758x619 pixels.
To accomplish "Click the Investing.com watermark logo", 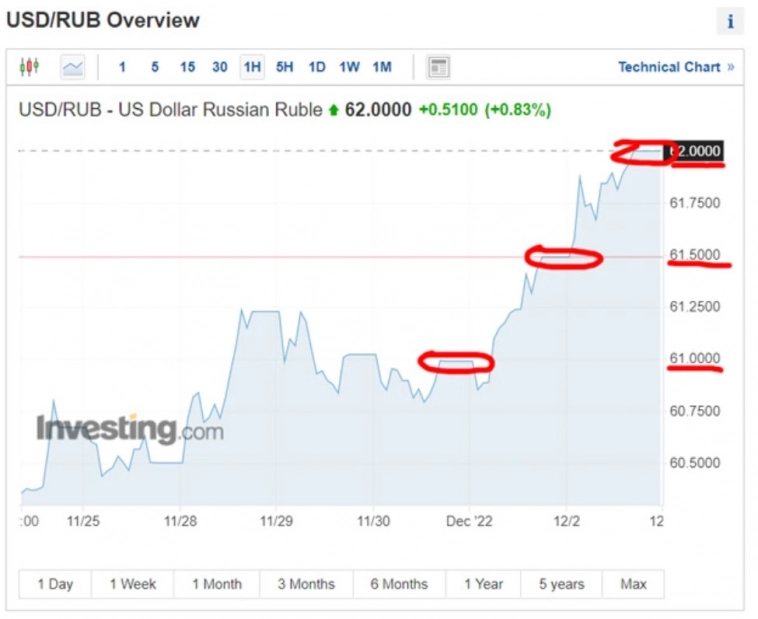I will 130,430.
